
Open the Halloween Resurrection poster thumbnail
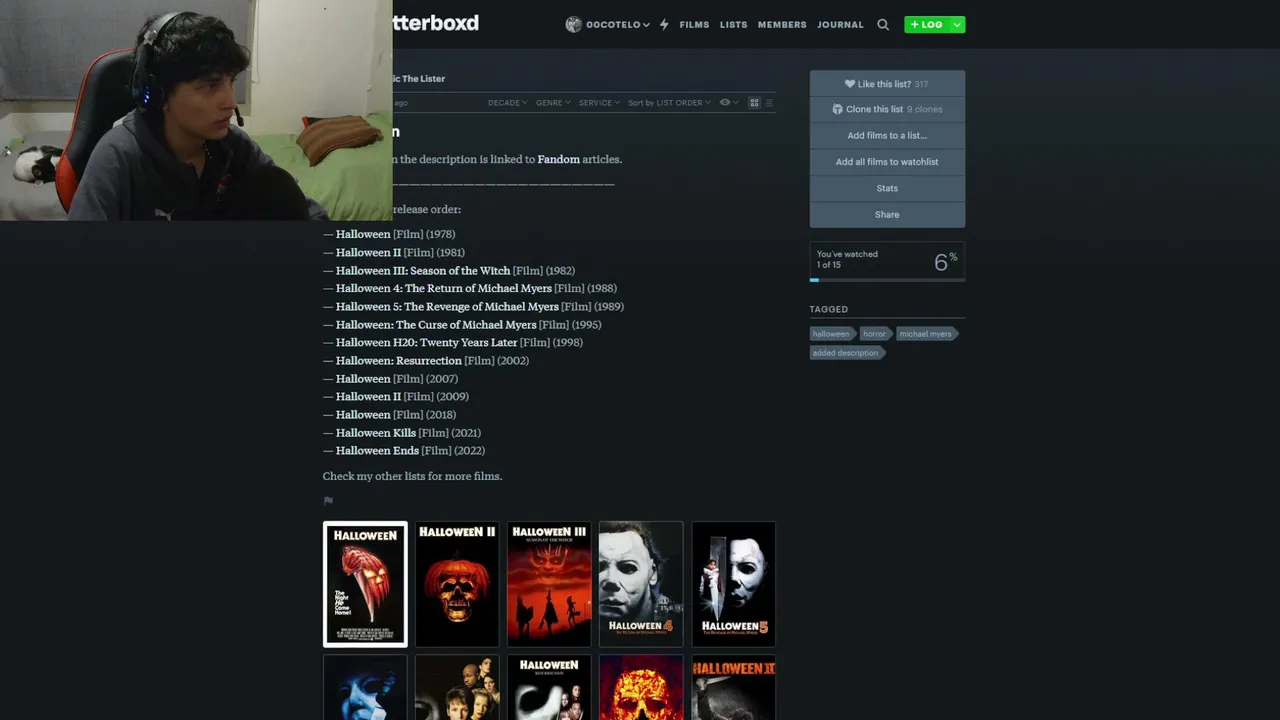549,688
